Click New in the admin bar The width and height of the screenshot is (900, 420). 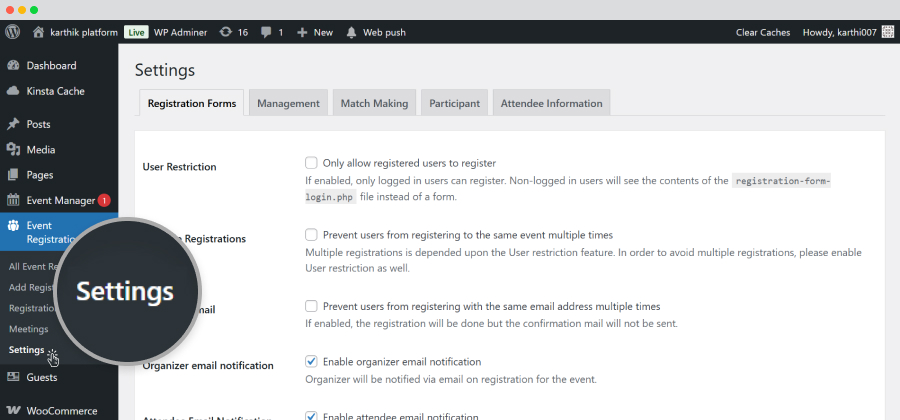(323, 33)
